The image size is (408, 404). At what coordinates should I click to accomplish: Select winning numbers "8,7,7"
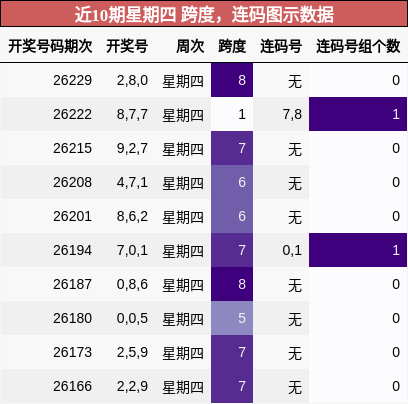pos(132,114)
